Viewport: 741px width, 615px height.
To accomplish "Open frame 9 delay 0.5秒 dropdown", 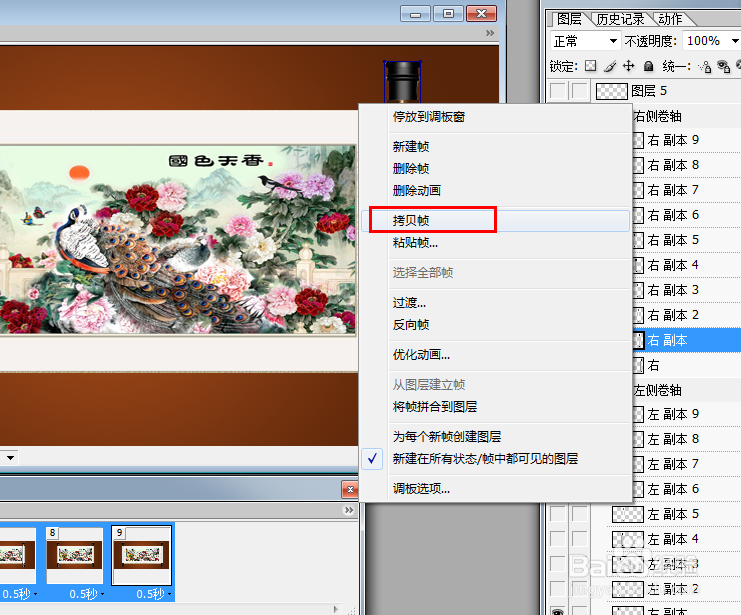I will tap(169, 594).
